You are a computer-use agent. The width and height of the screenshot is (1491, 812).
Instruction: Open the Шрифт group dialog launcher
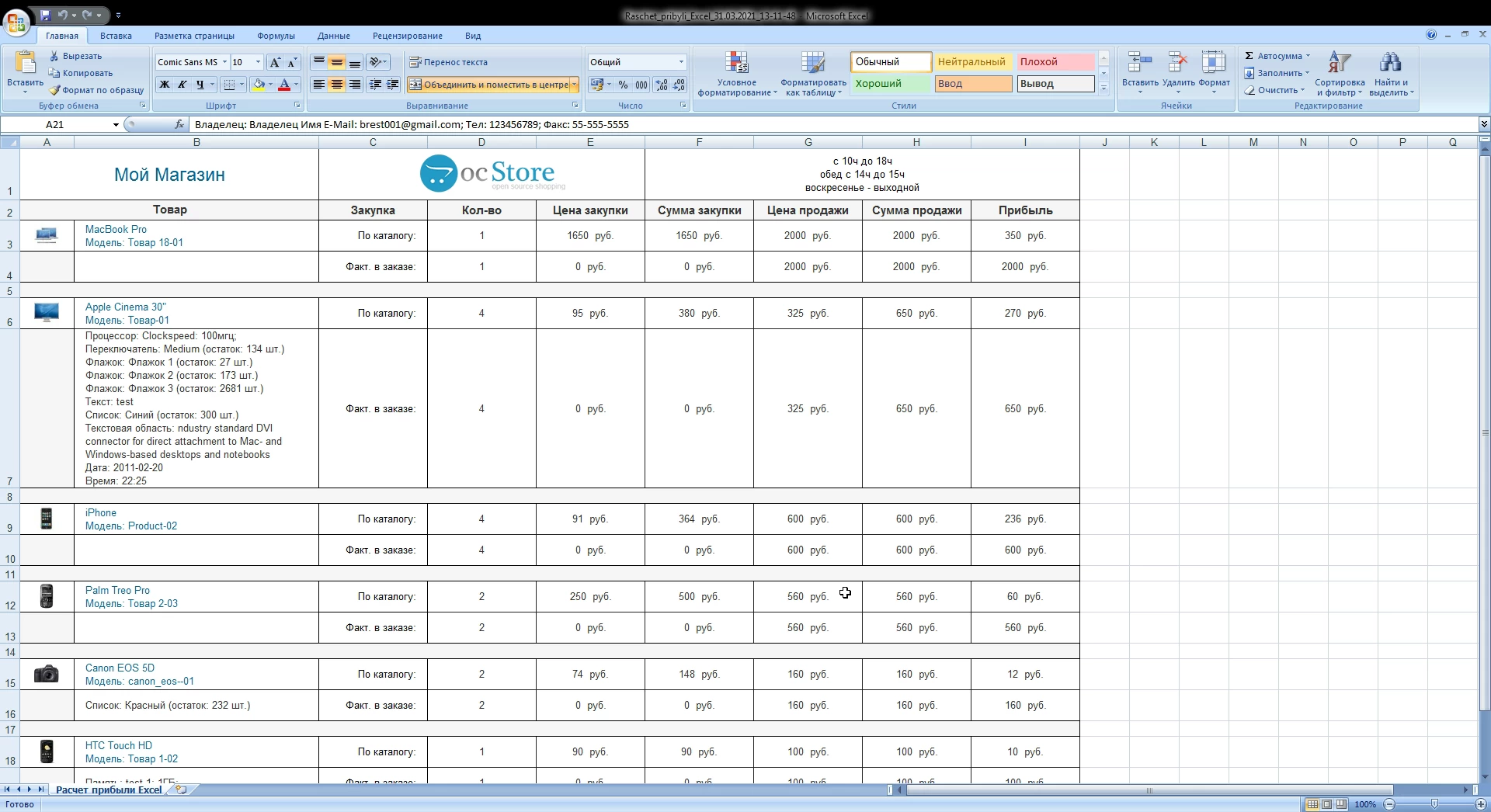(297, 105)
